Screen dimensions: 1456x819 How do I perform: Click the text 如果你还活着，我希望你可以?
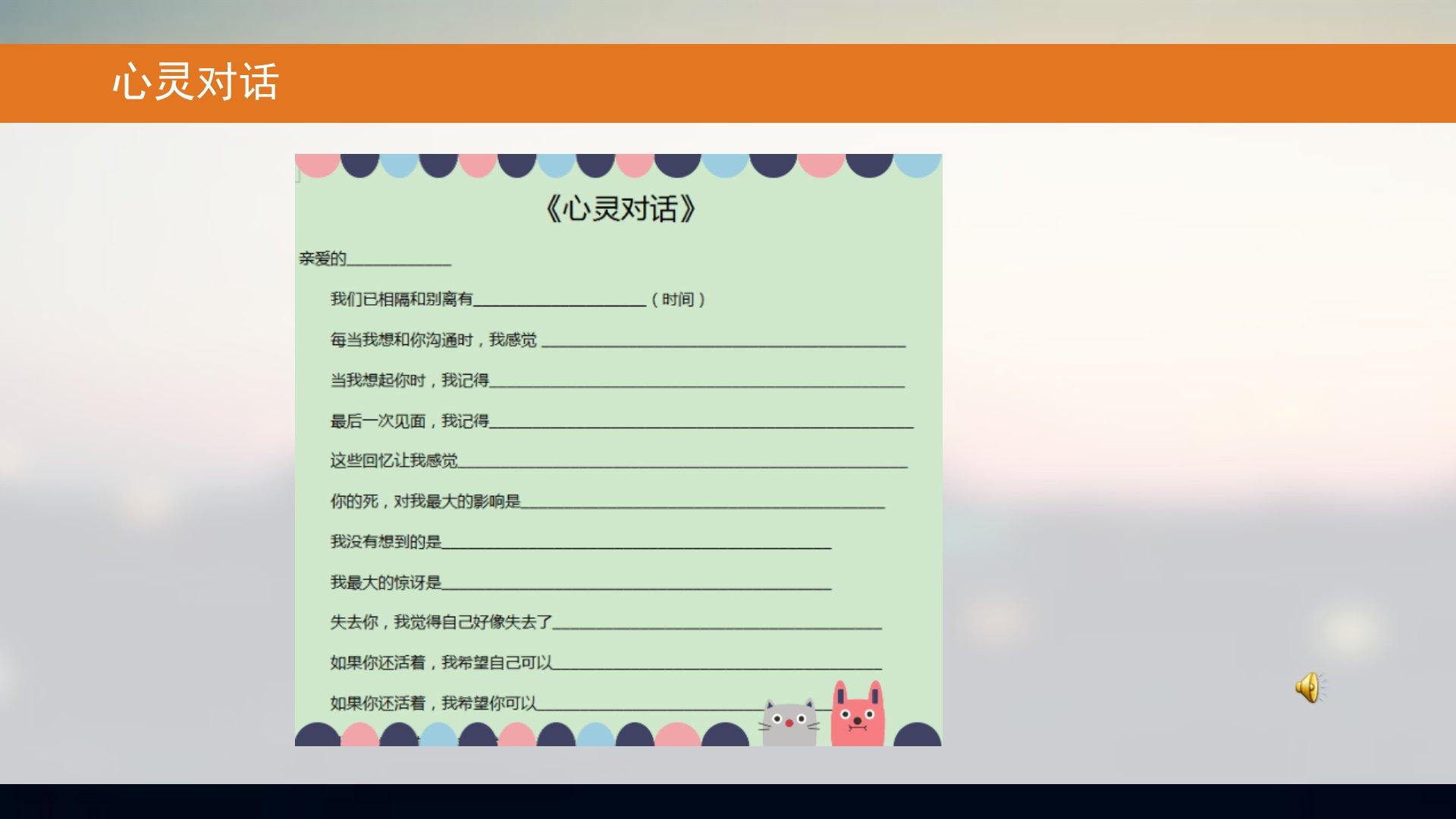coord(433,704)
